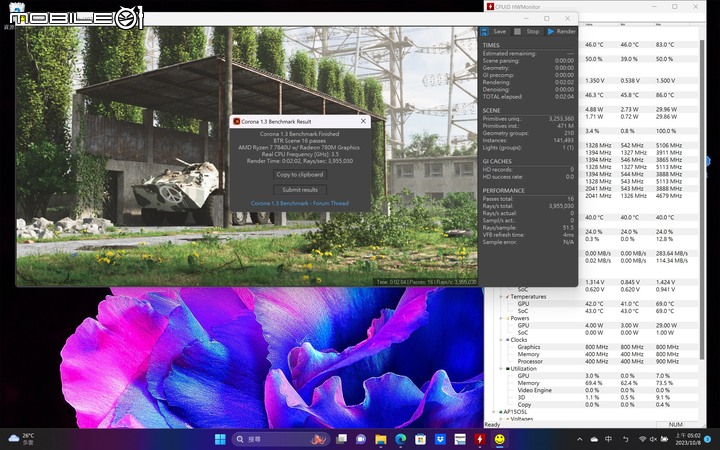Open the Windows Start menu
The height and width of the screenshot is (450, 720).
(220, 439)
